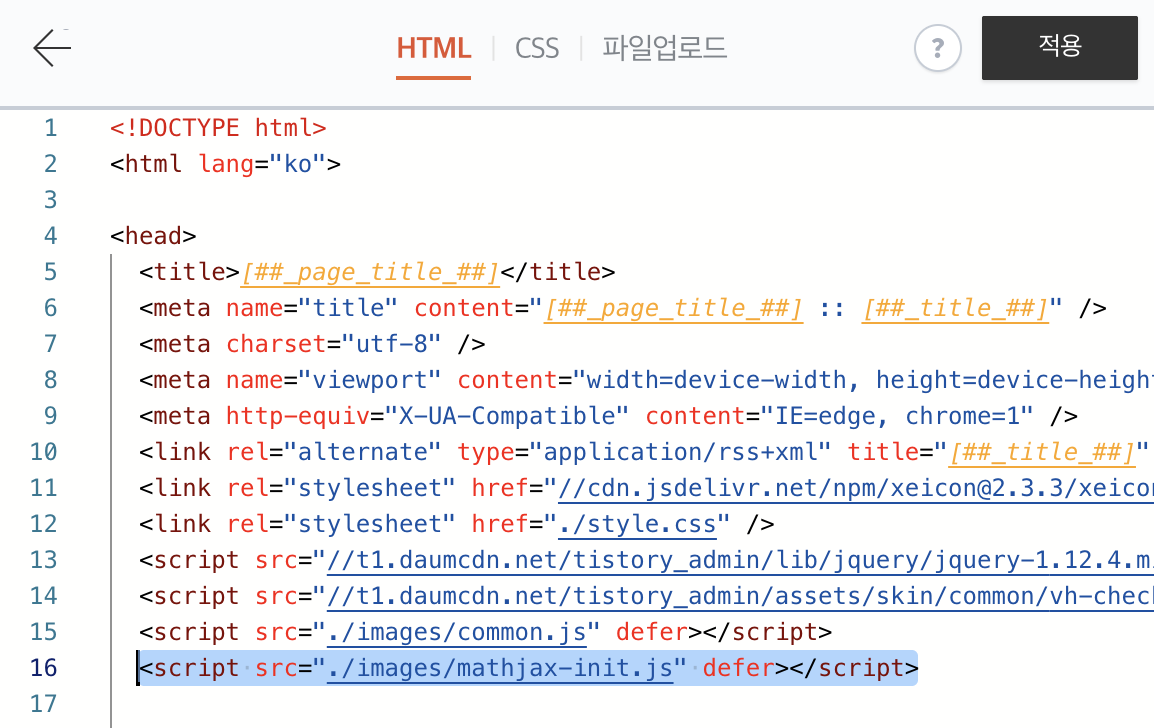This screenshot has height=728, width=1154.
Task: Go back using the left arrow icon
Action: tap(52, 48)
